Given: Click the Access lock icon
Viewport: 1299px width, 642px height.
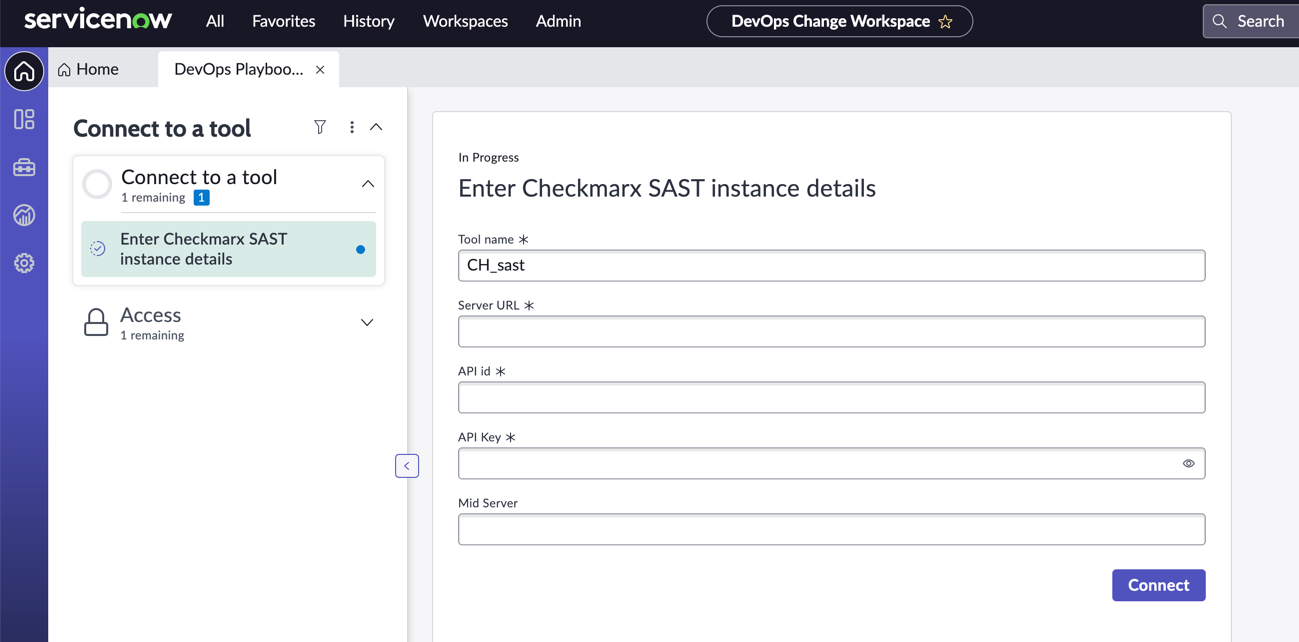Looking at the screenshot, I should click(x=96, y=322).
